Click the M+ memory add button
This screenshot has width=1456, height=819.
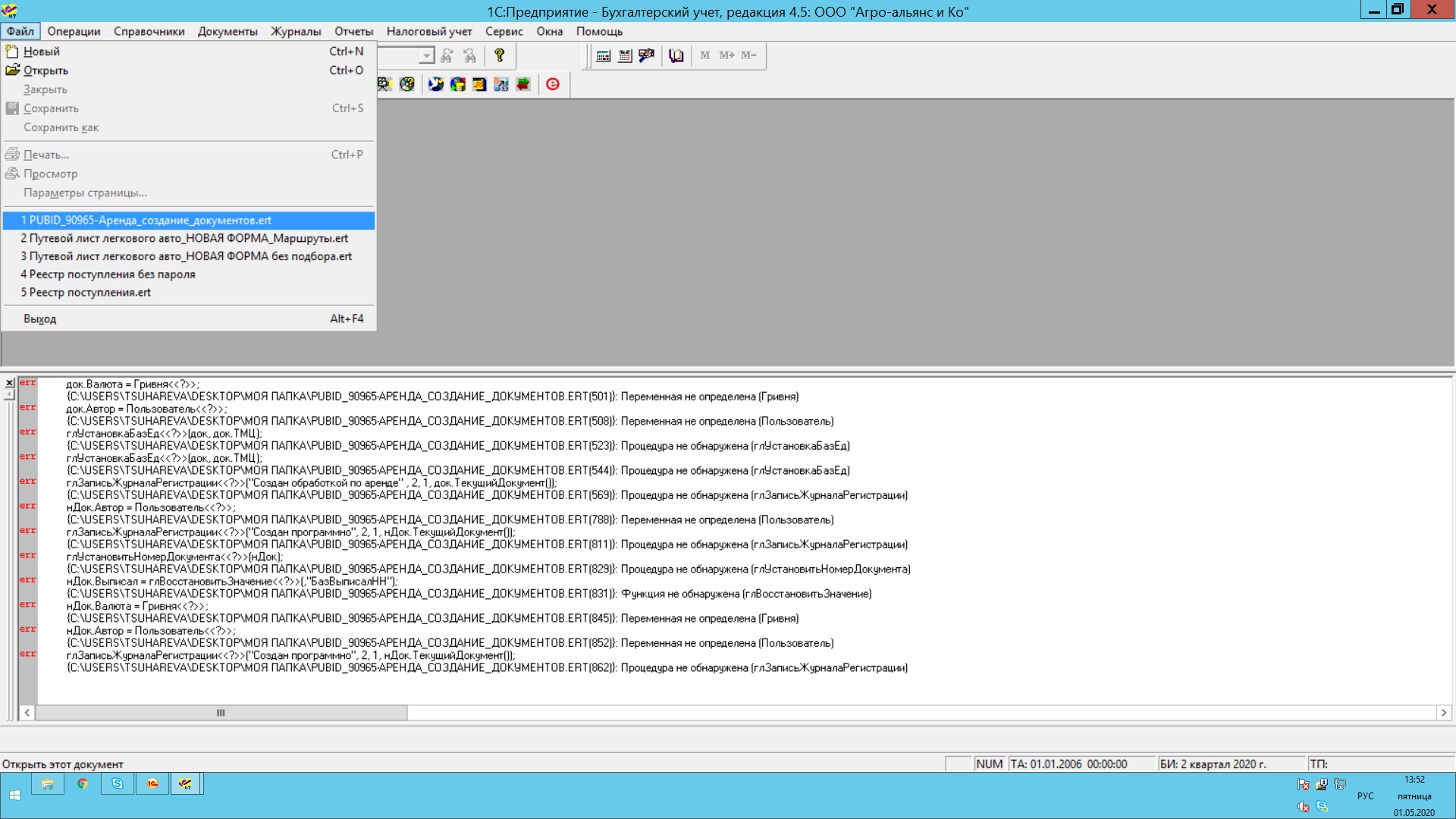[x=726, y=55]
